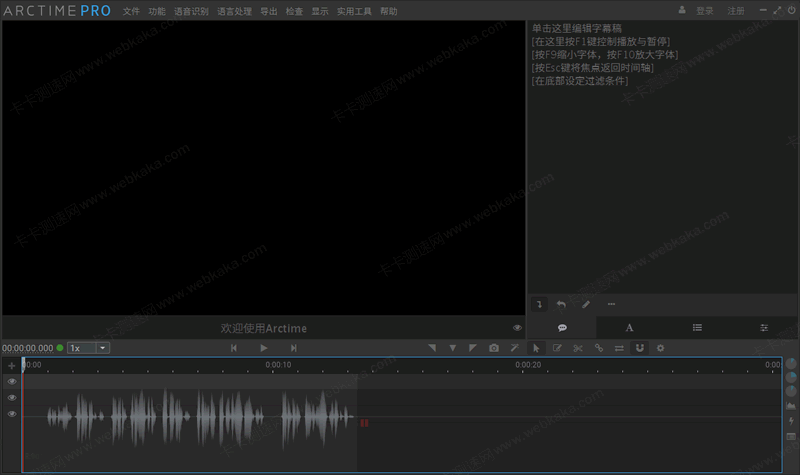Toggle the magnet snapping button
This screenshot has width=800, height=475.
pos(640,348)
